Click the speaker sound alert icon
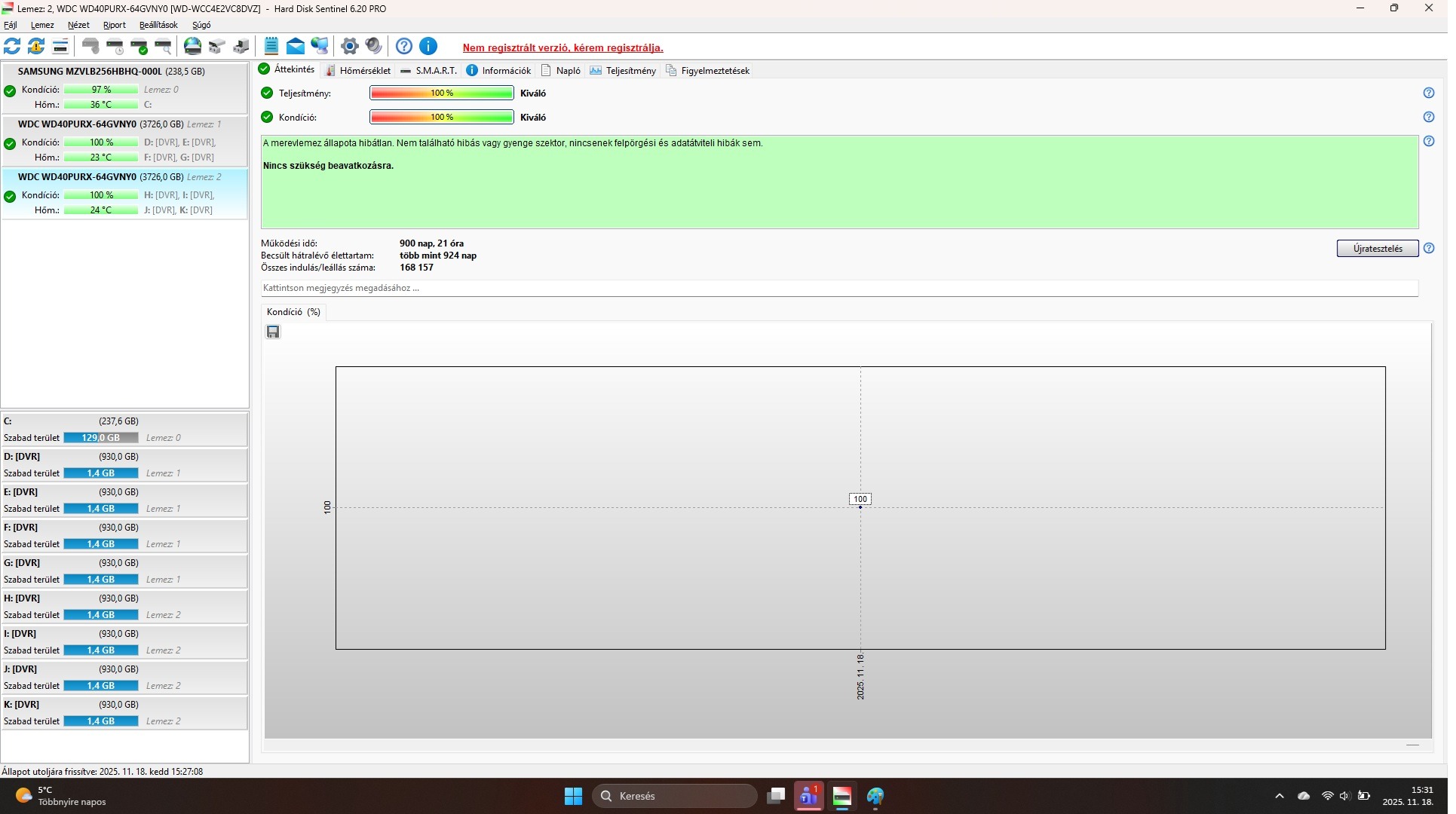This screenshot has width=1456, height=814. click(x=373, y=47)
